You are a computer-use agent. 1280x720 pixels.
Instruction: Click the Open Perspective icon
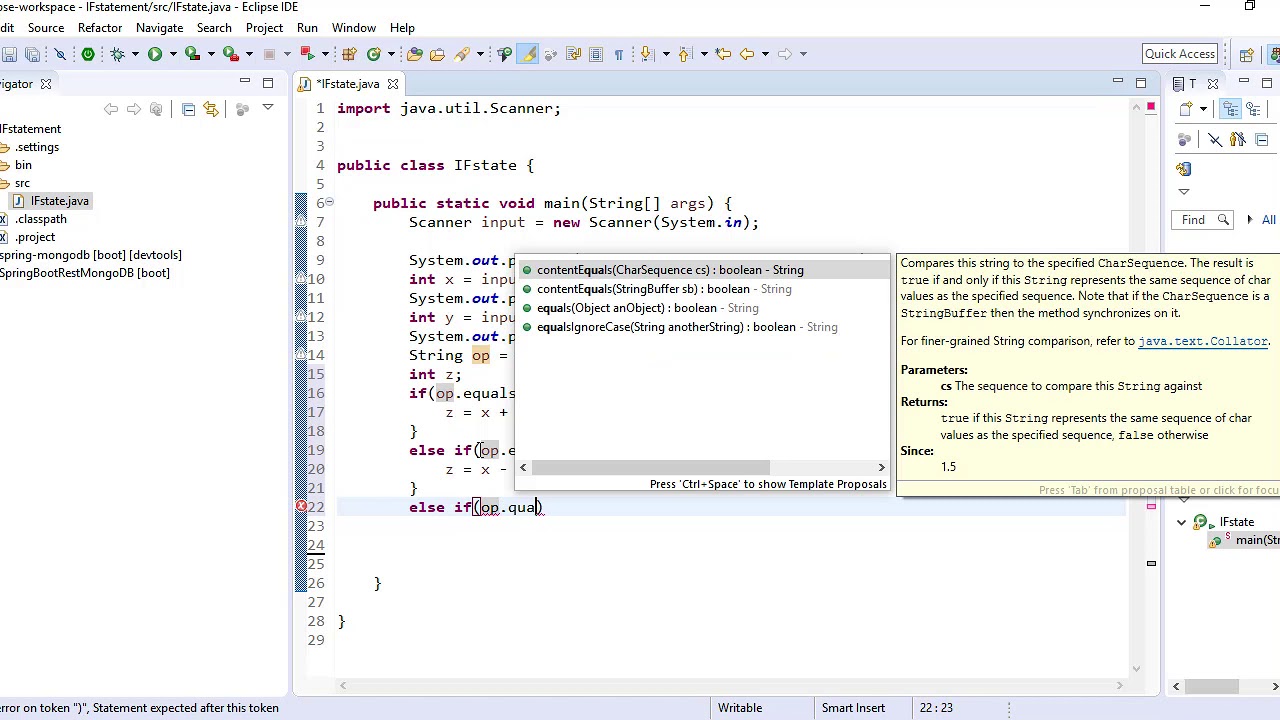click(1246, 54)
